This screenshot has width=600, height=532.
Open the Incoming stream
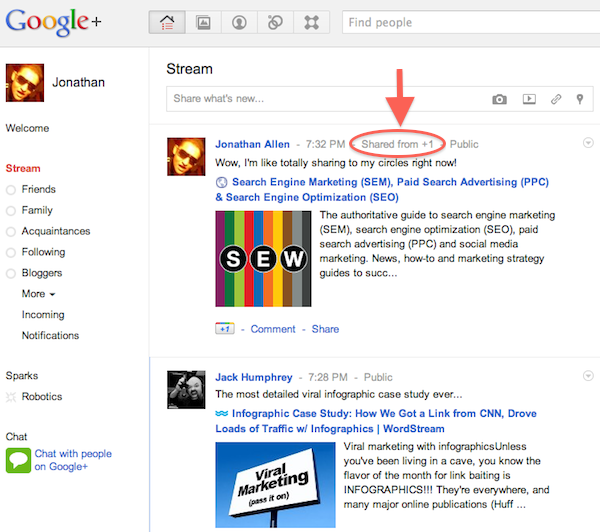(43, 315)
